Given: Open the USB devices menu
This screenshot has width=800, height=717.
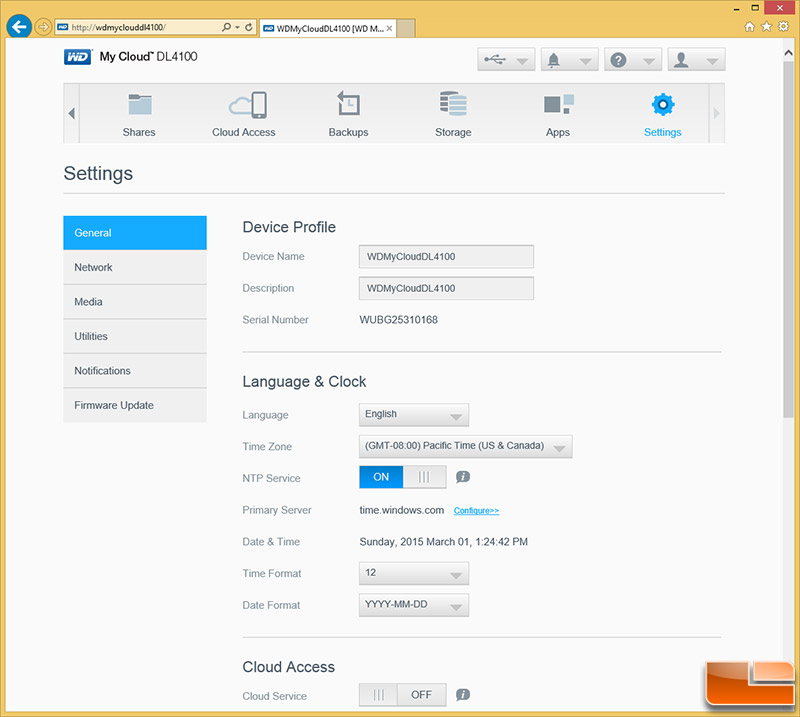Looking at the screenshot, I should [x=506, y=60].
